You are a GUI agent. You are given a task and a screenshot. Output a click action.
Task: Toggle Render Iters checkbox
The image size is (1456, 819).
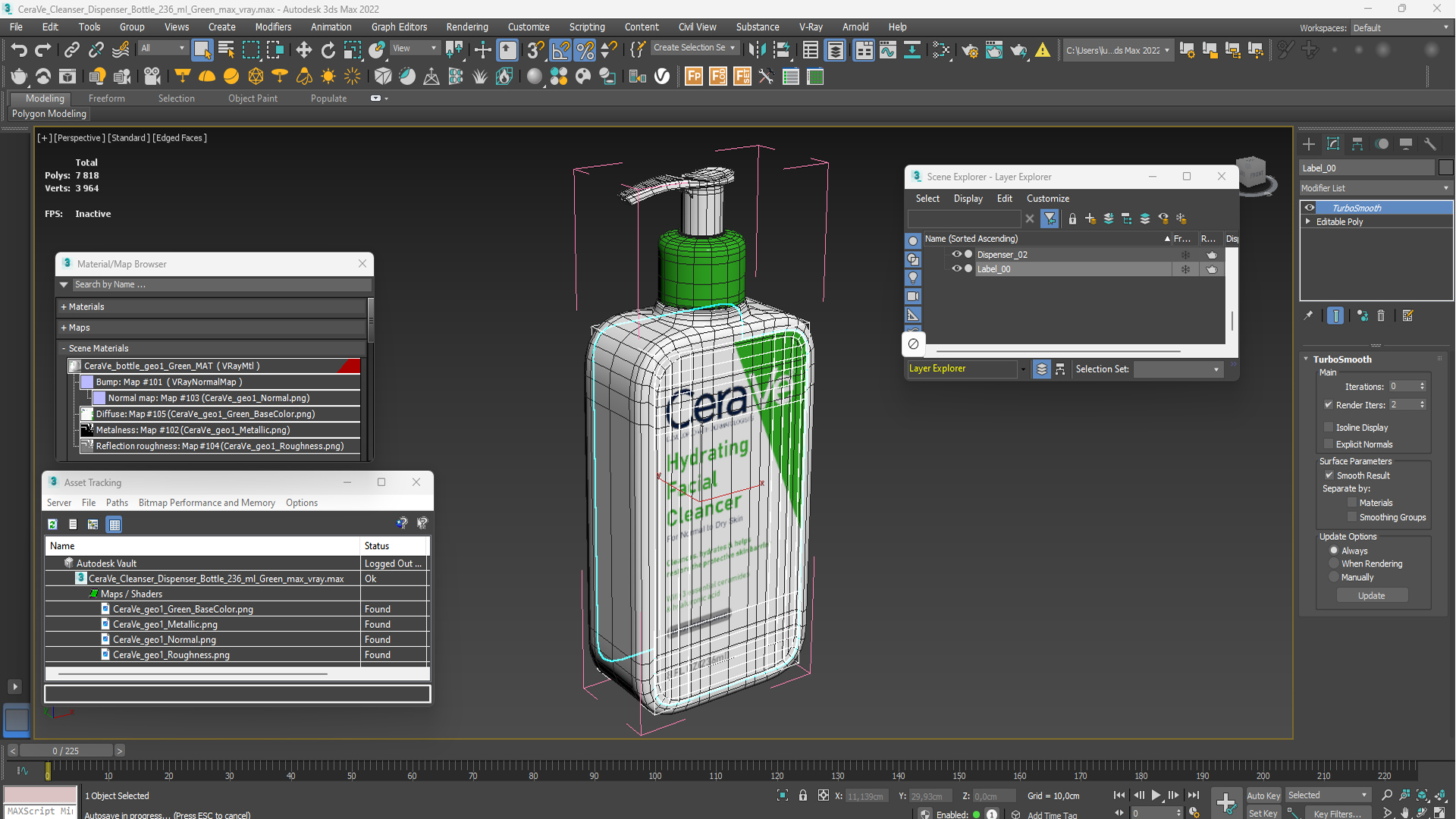(1329, 405)
